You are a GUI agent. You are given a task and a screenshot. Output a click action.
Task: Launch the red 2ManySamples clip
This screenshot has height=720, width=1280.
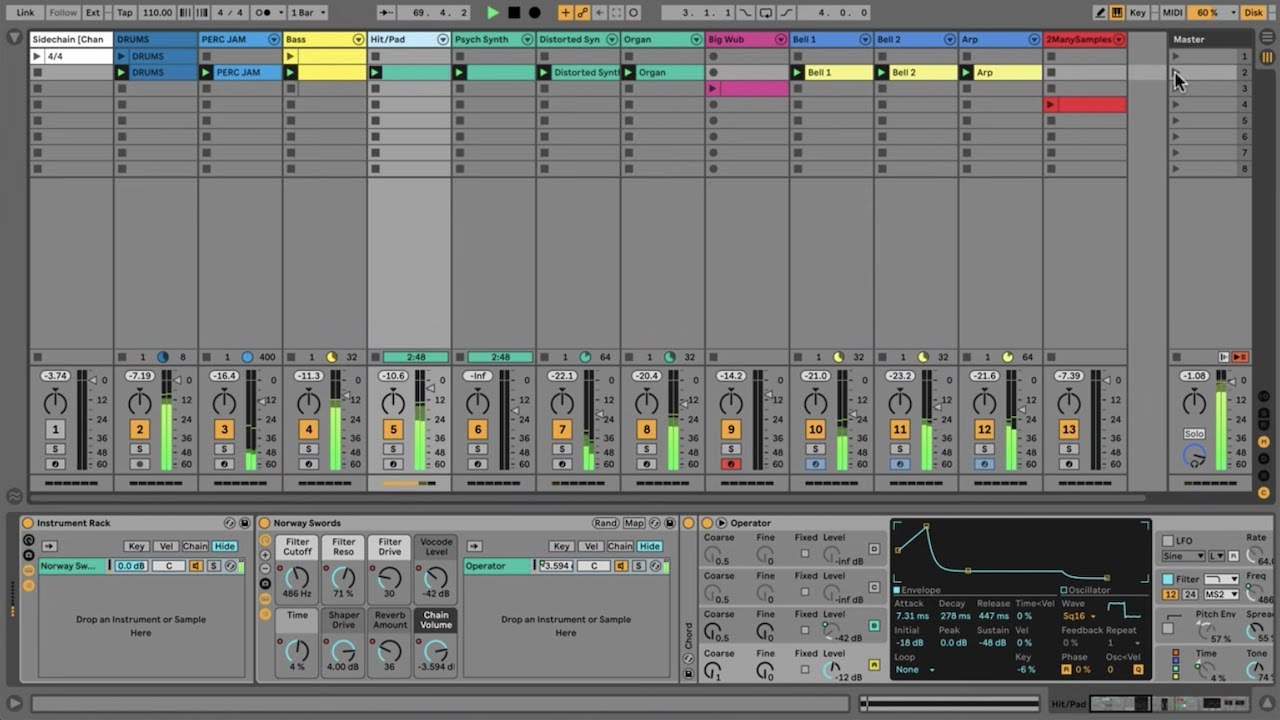[x=1050, y=105]
